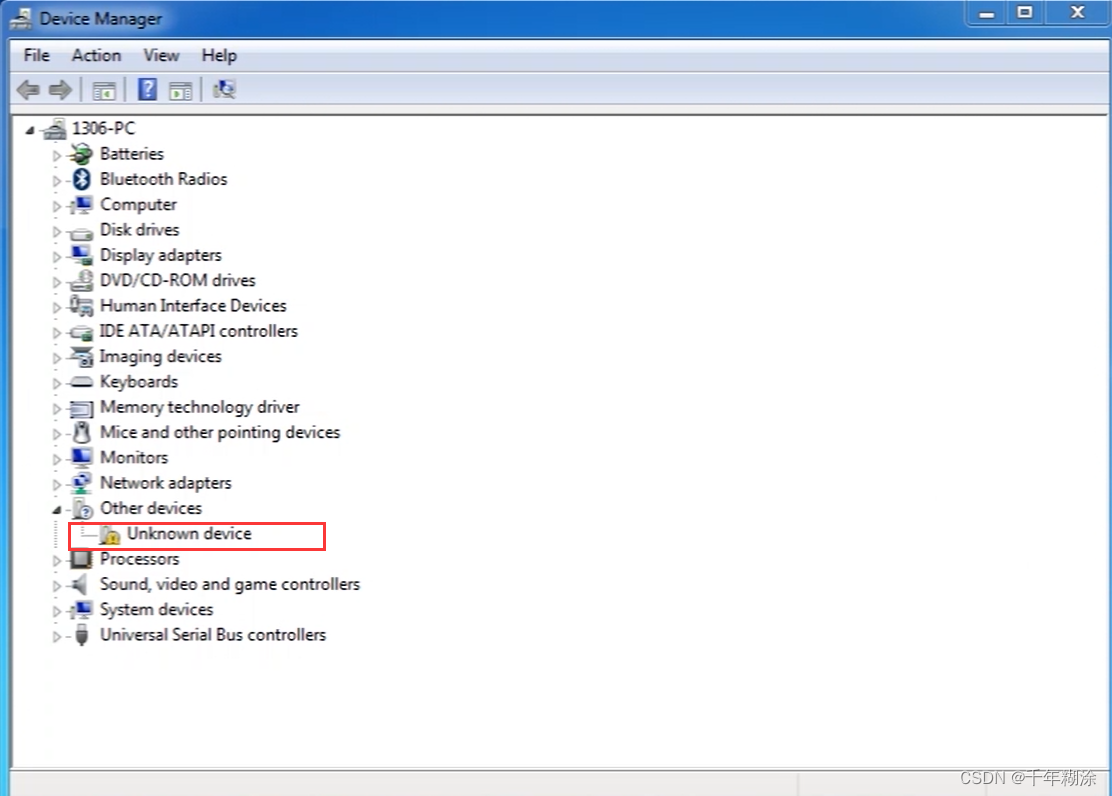Viewport: 1112px width, 796px height.
Task: Click the Display adapters icon
Action: [x=82, y=255]
